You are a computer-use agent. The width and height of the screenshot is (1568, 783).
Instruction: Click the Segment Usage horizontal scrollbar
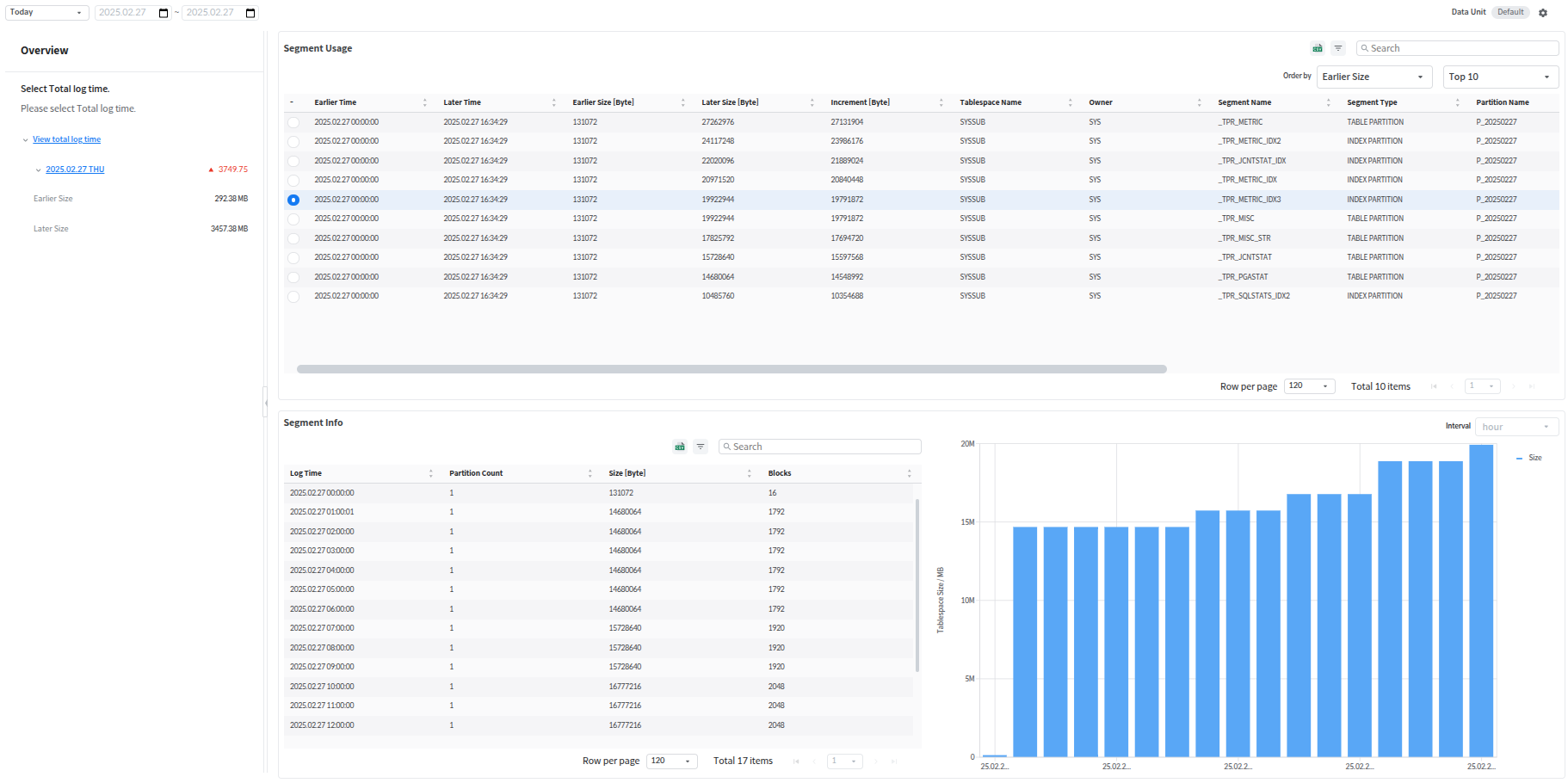[732, 369]
